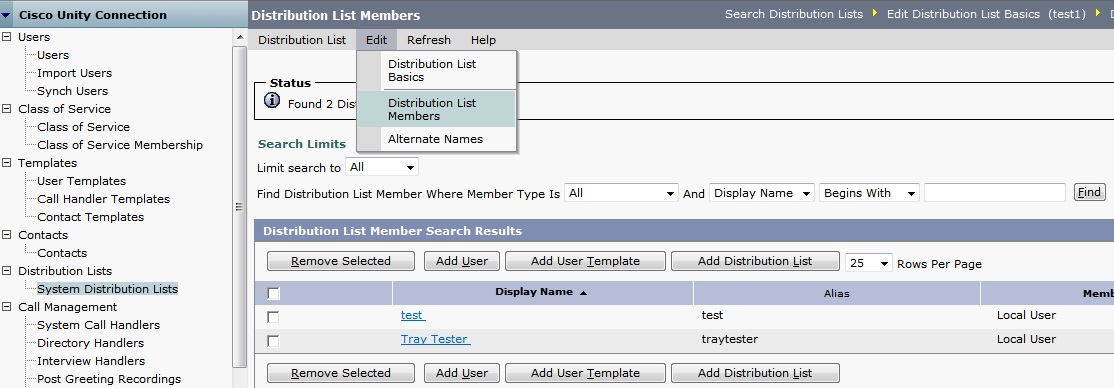Open the Distribution List menu
The height and width of the screenshot is (388, 1114).
pos(302,40)
